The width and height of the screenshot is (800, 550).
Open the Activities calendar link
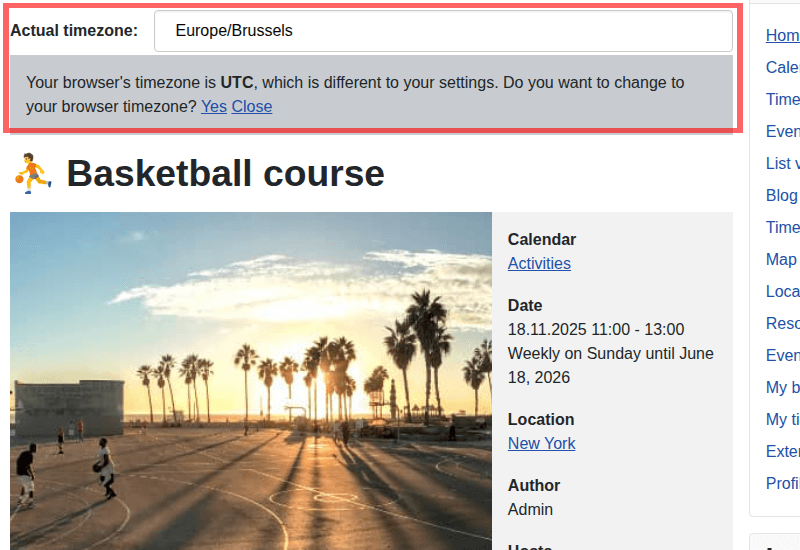pos(539,263)
